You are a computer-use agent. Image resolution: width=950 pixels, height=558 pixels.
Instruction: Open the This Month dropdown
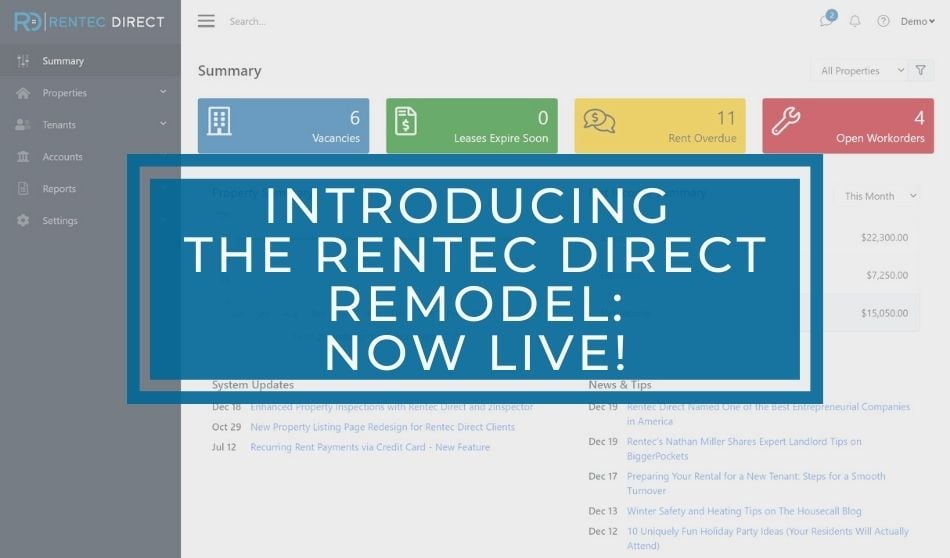pyautogui.click(x=877, y=196)
